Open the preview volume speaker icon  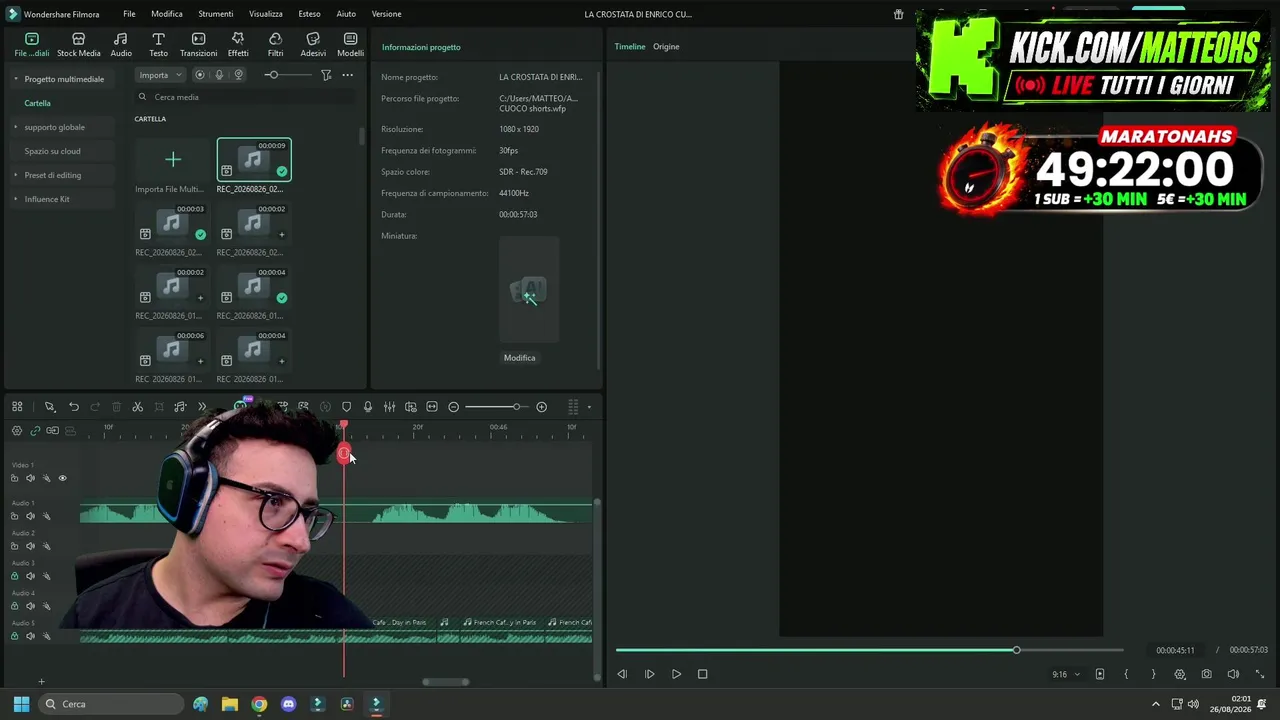pos(1233,674)
